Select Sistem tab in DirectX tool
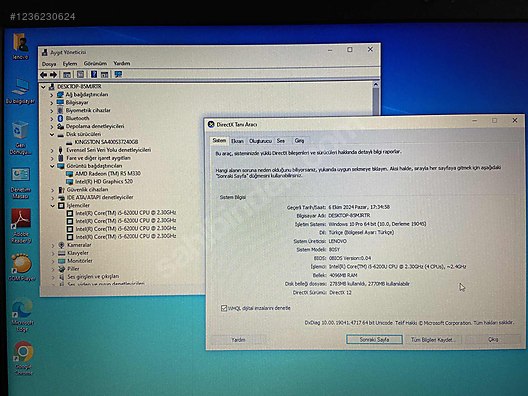The image size is (528, 396). click(219, 140)
